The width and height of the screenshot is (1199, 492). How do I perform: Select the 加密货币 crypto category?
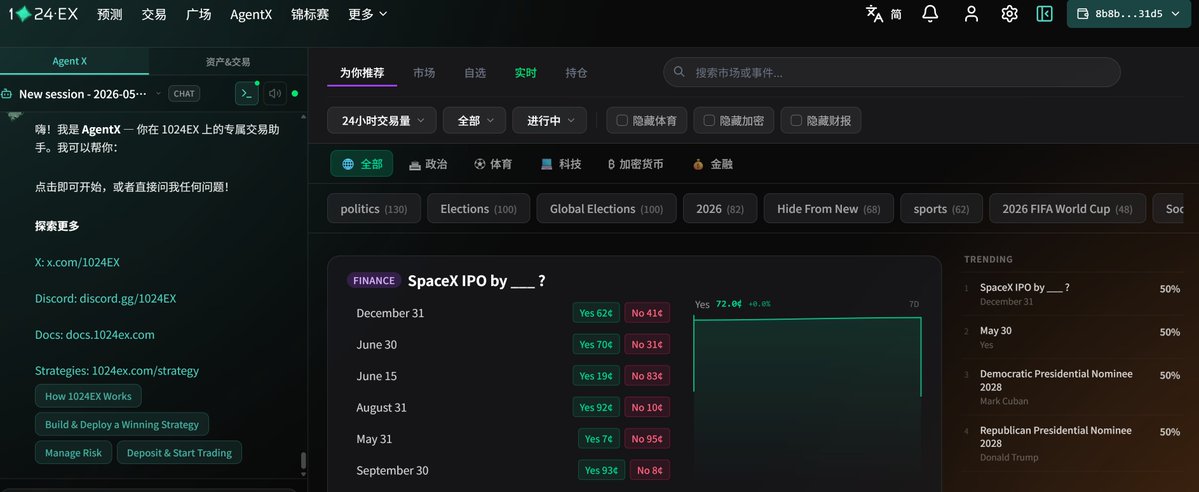[x=635, y=164]
